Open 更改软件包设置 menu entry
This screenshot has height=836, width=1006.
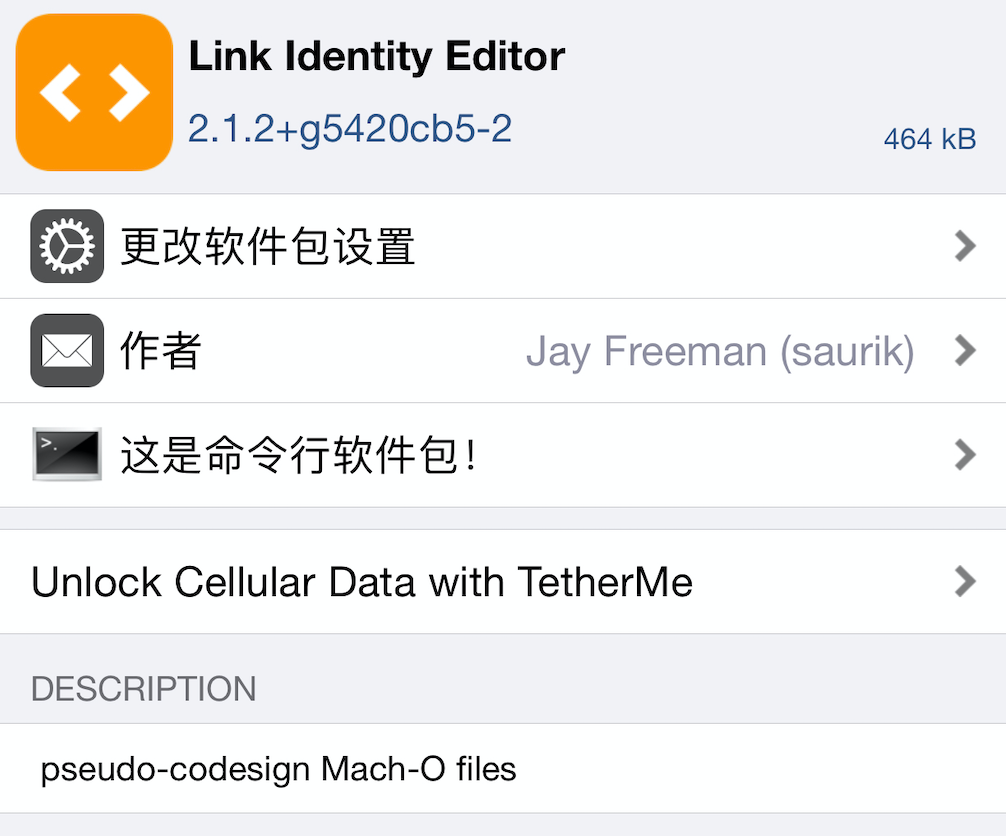coord(268,246)
